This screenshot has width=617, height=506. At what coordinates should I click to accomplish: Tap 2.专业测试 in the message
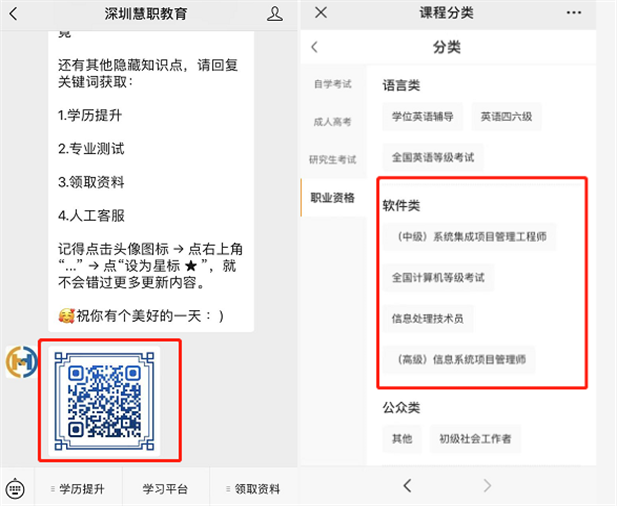tap(91, 149)
